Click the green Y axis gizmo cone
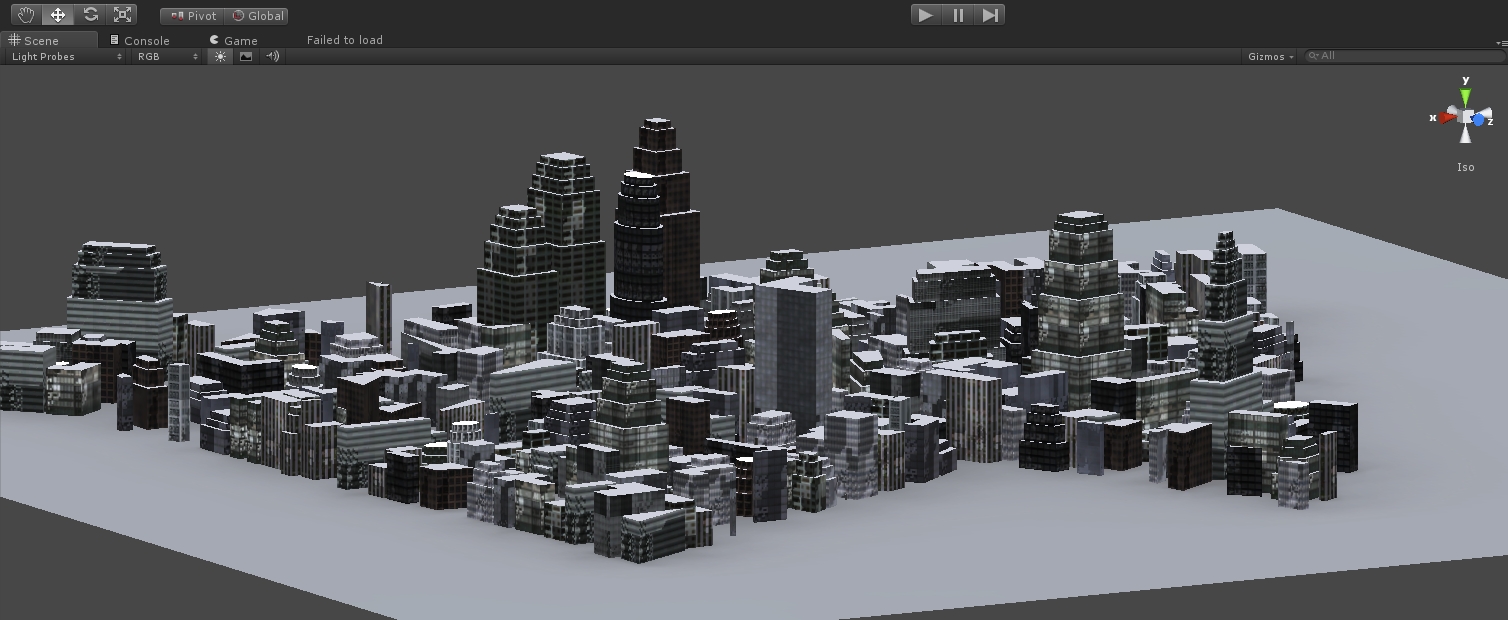 (1466, 97)
